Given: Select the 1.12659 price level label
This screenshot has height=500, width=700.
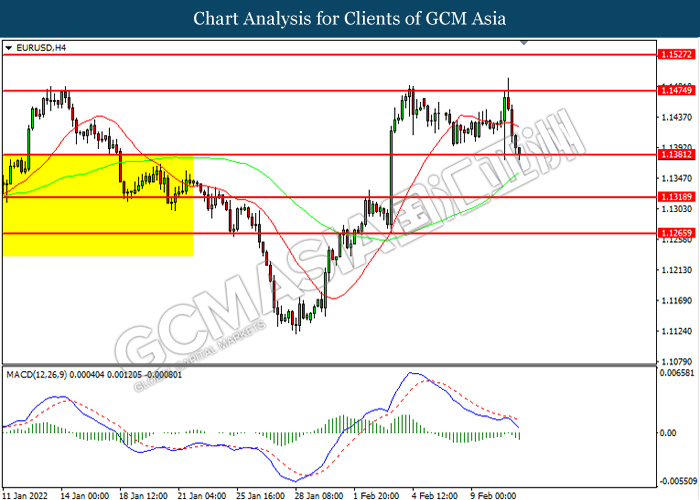Looking at the screenshot, I should tap(677, 233).
